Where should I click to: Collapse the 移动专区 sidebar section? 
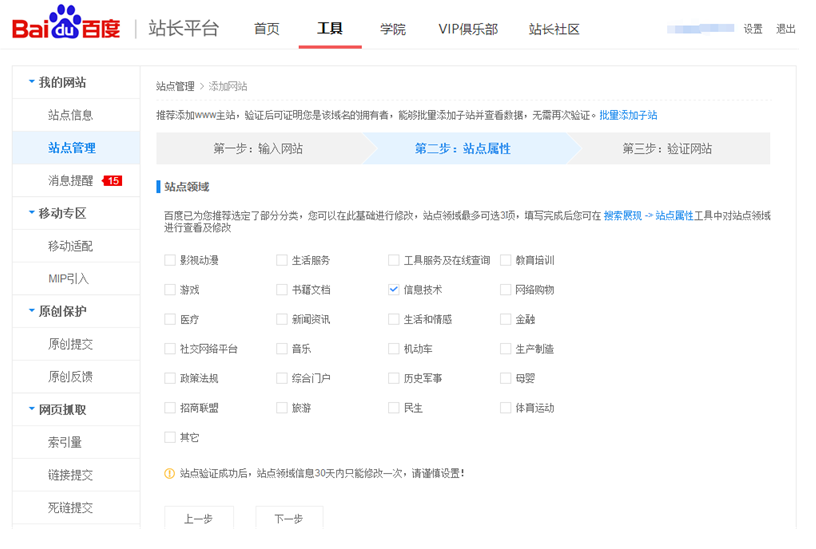32,213
